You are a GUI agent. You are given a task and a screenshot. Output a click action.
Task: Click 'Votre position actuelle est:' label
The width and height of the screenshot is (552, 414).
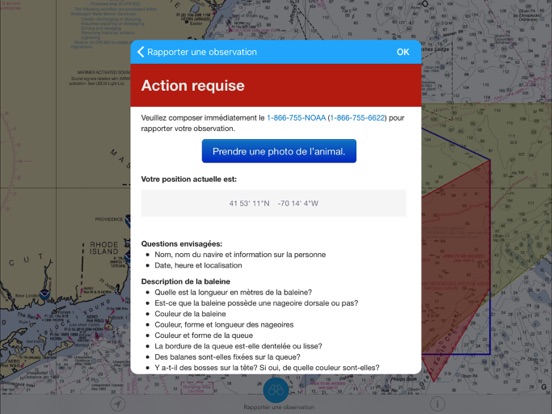coord(189,179)
